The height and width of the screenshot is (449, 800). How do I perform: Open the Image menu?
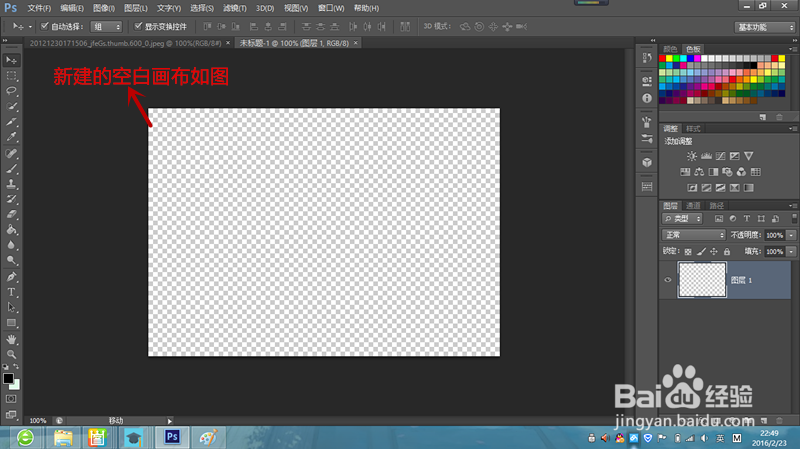pos(104,8)
